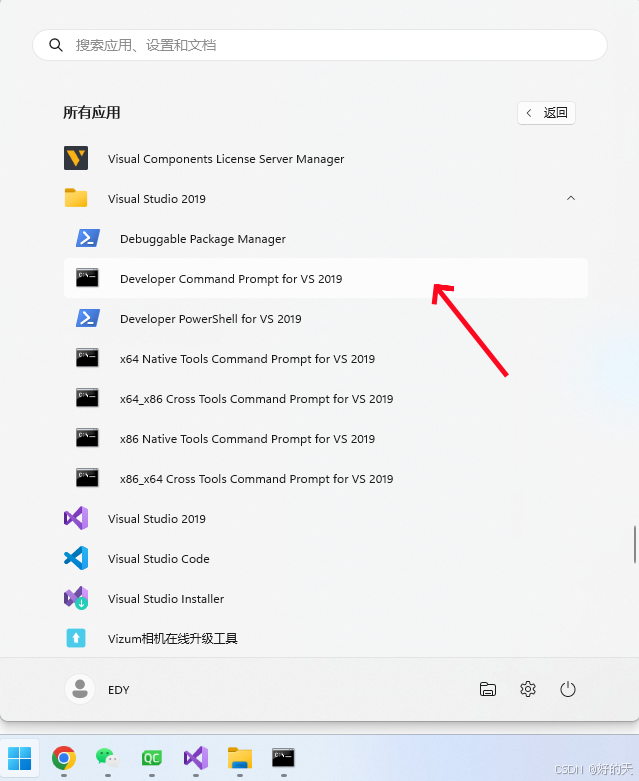Open the green QC app on taskbar
Viewport: 639px width, 781px height.
(151, 758)
